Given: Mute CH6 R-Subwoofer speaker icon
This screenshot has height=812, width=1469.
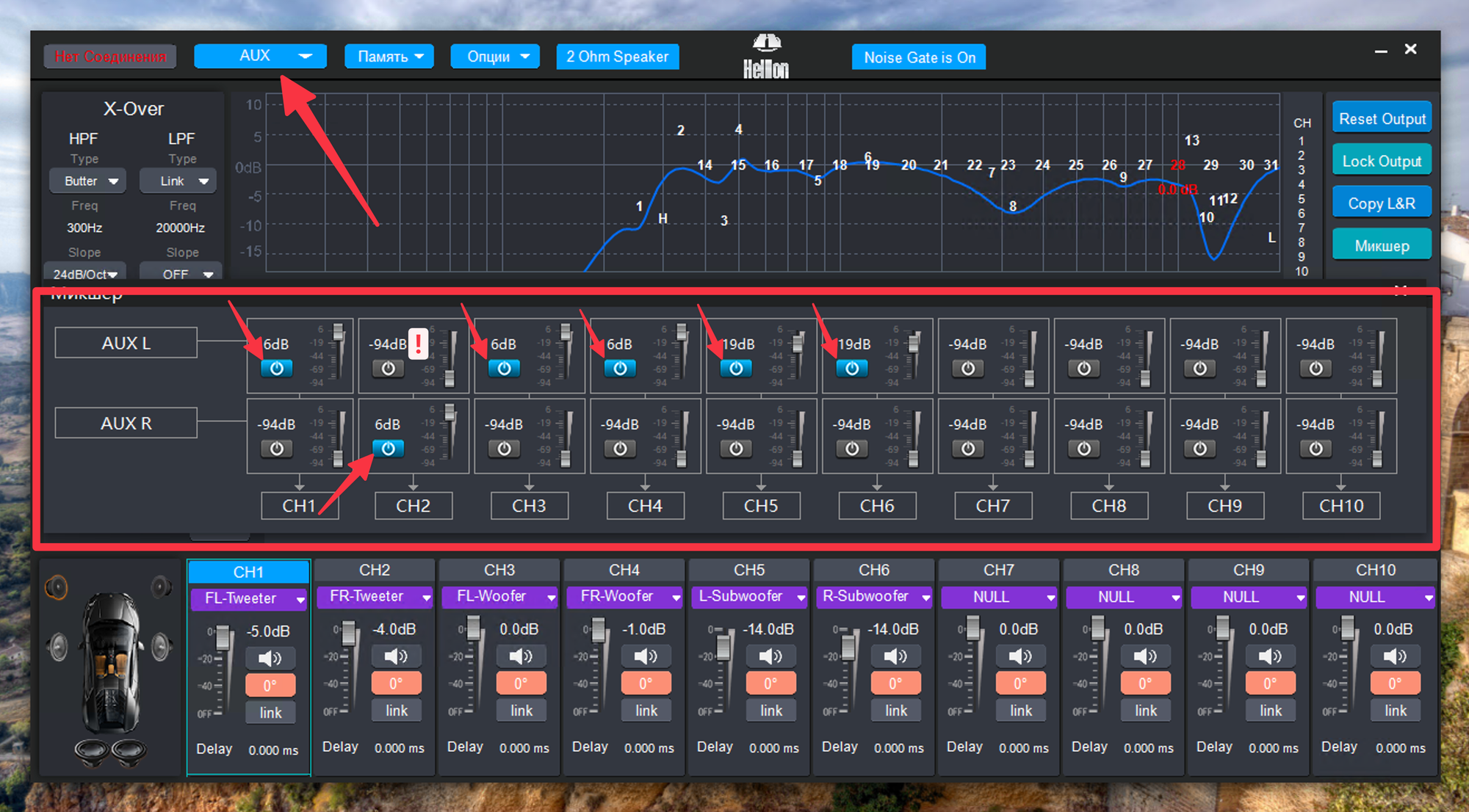Looking at the screenshot, I should [x=895, y=656].
